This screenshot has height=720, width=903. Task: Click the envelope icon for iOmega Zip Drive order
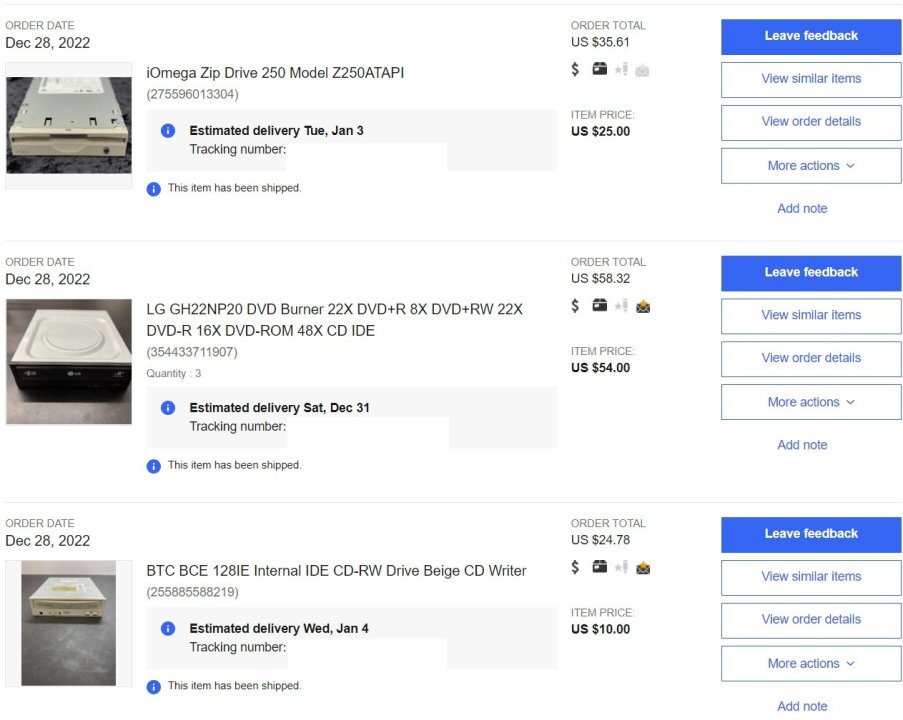pos(642,69)
